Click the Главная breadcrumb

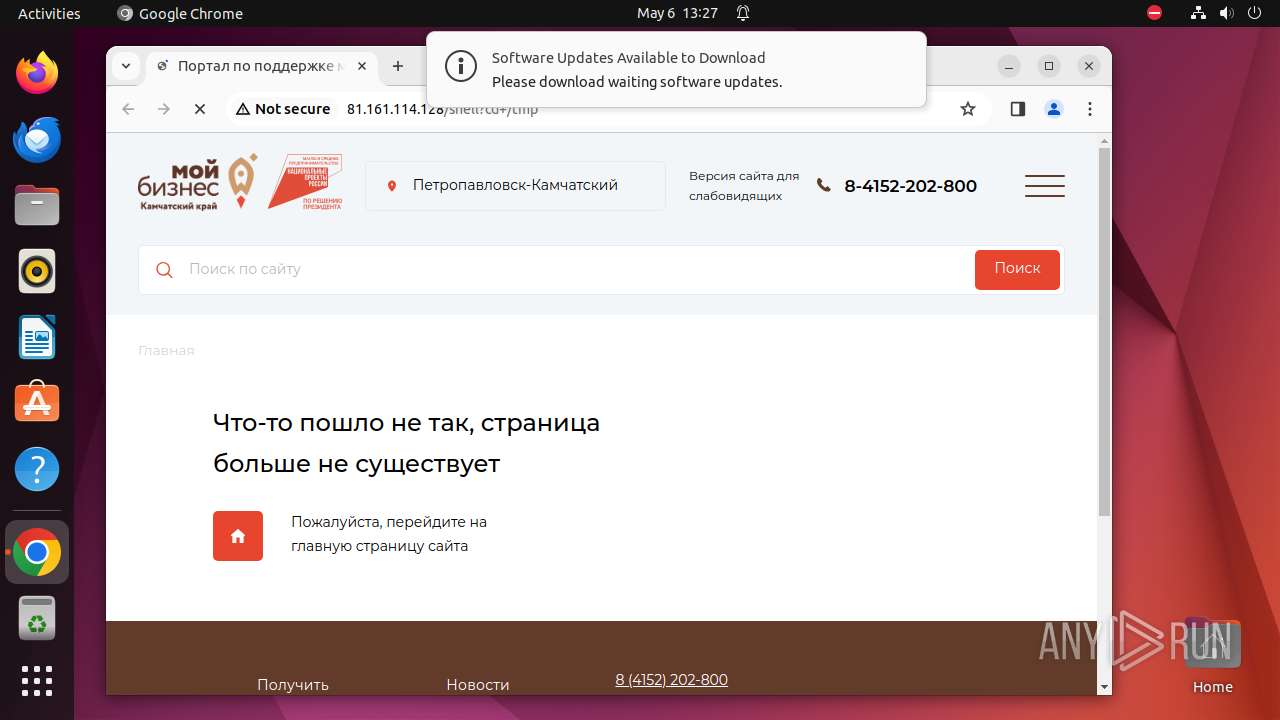pyautogui.click(x=166, y=351)
